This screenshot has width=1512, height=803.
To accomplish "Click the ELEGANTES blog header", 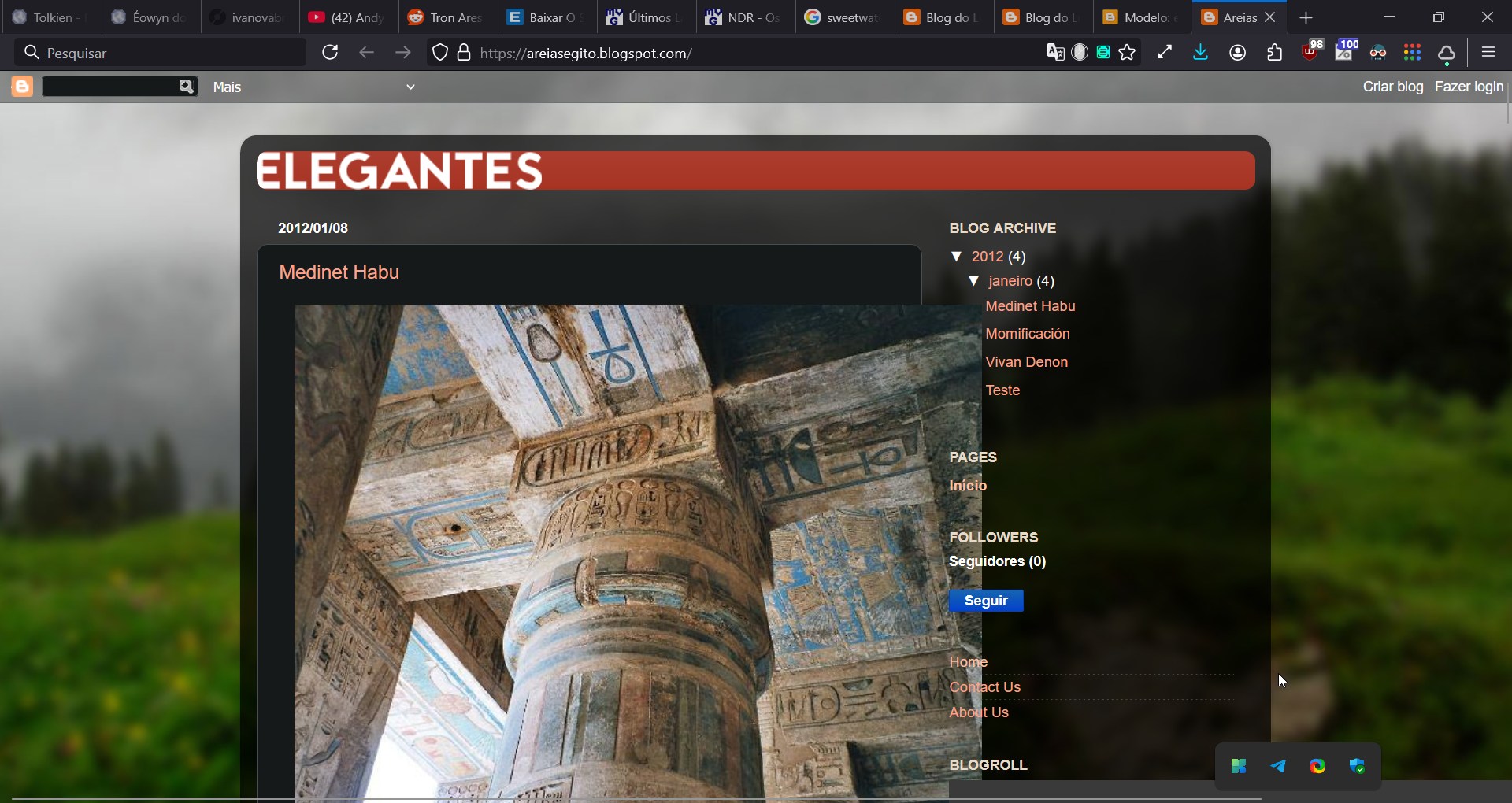I will click(755, 171).
